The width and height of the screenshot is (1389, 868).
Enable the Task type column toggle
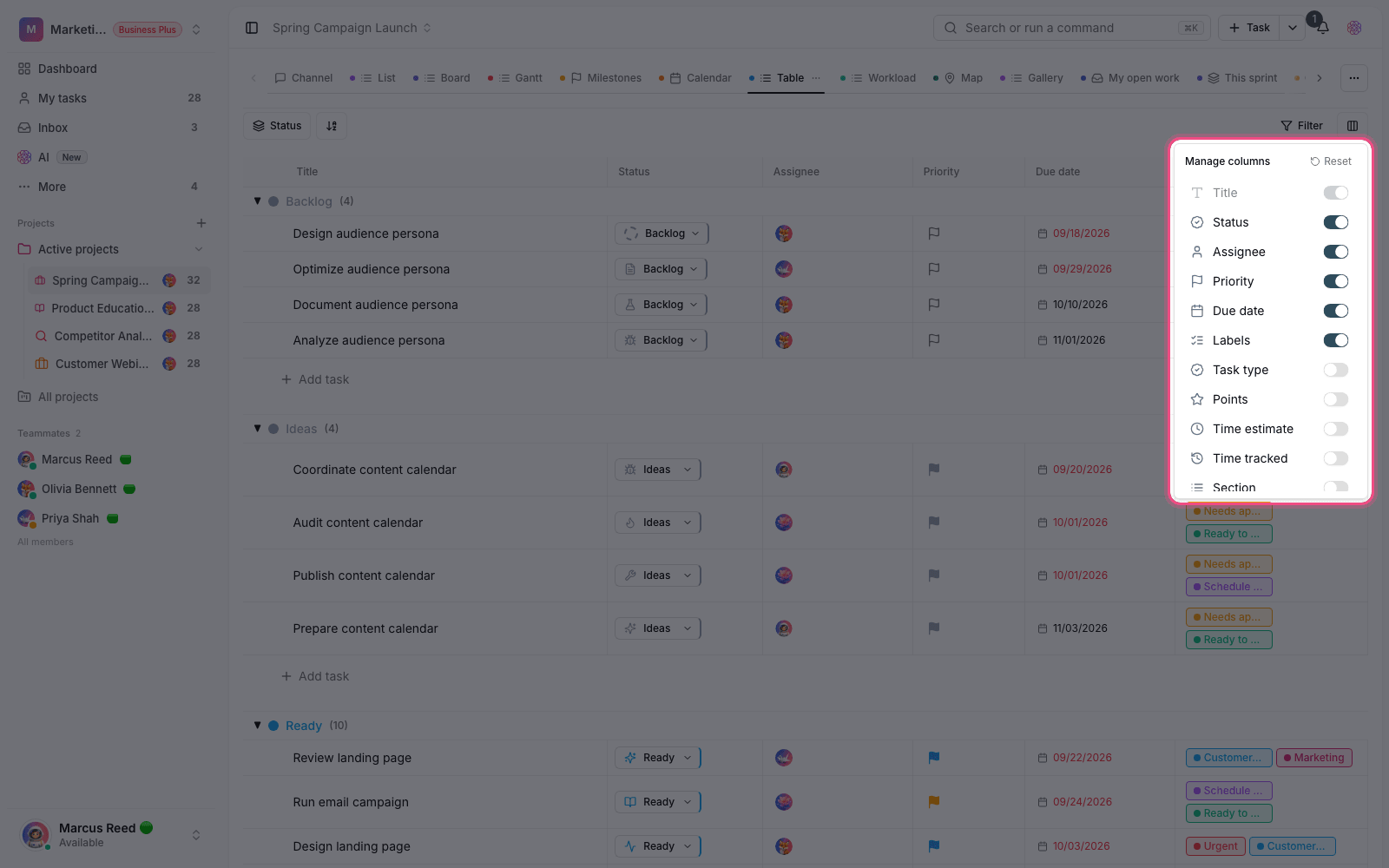pos(1336,370)
